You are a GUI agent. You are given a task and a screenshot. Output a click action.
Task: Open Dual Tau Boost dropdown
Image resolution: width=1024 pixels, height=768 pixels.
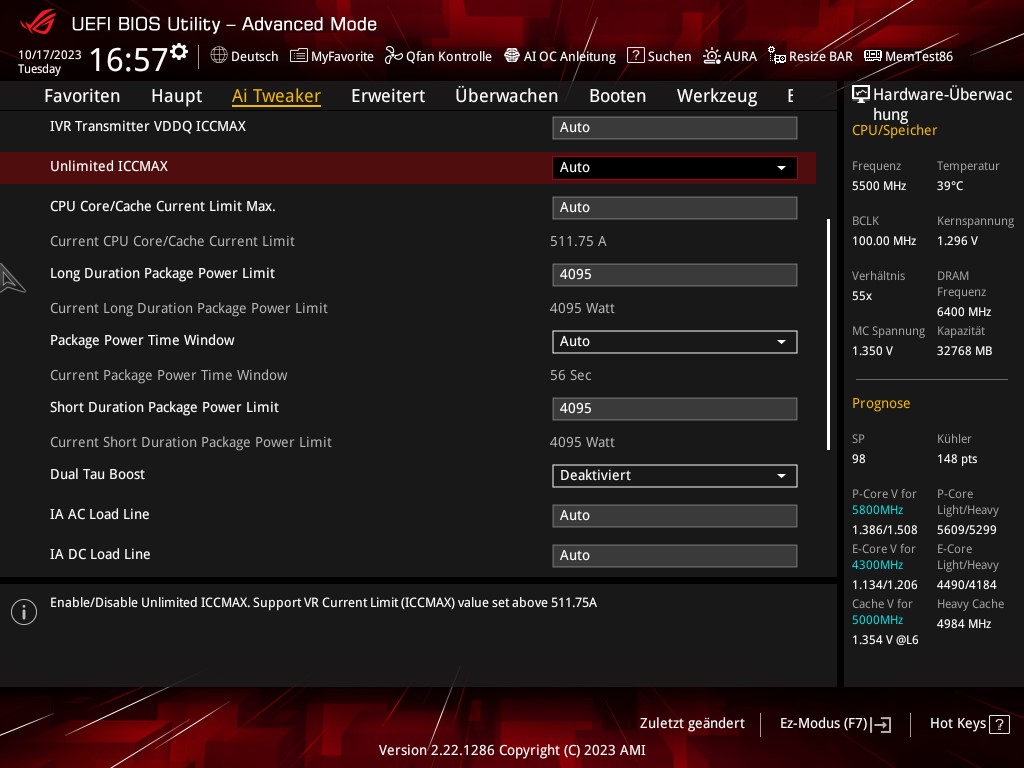674,475
